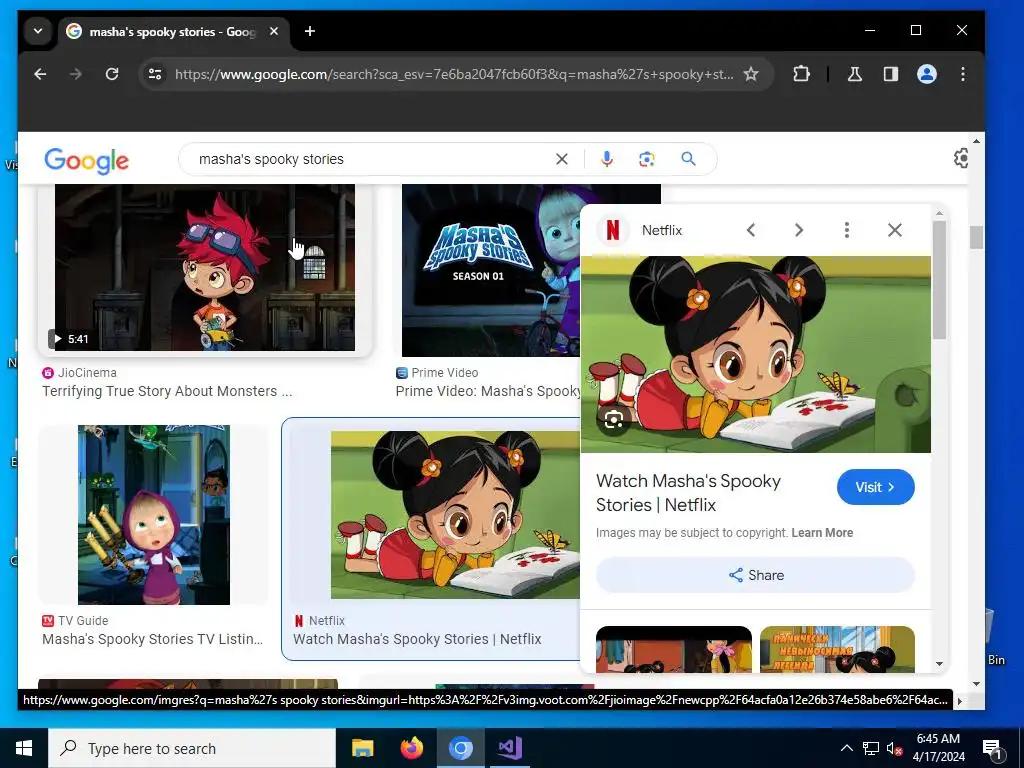Share this image

pos(756,575)
